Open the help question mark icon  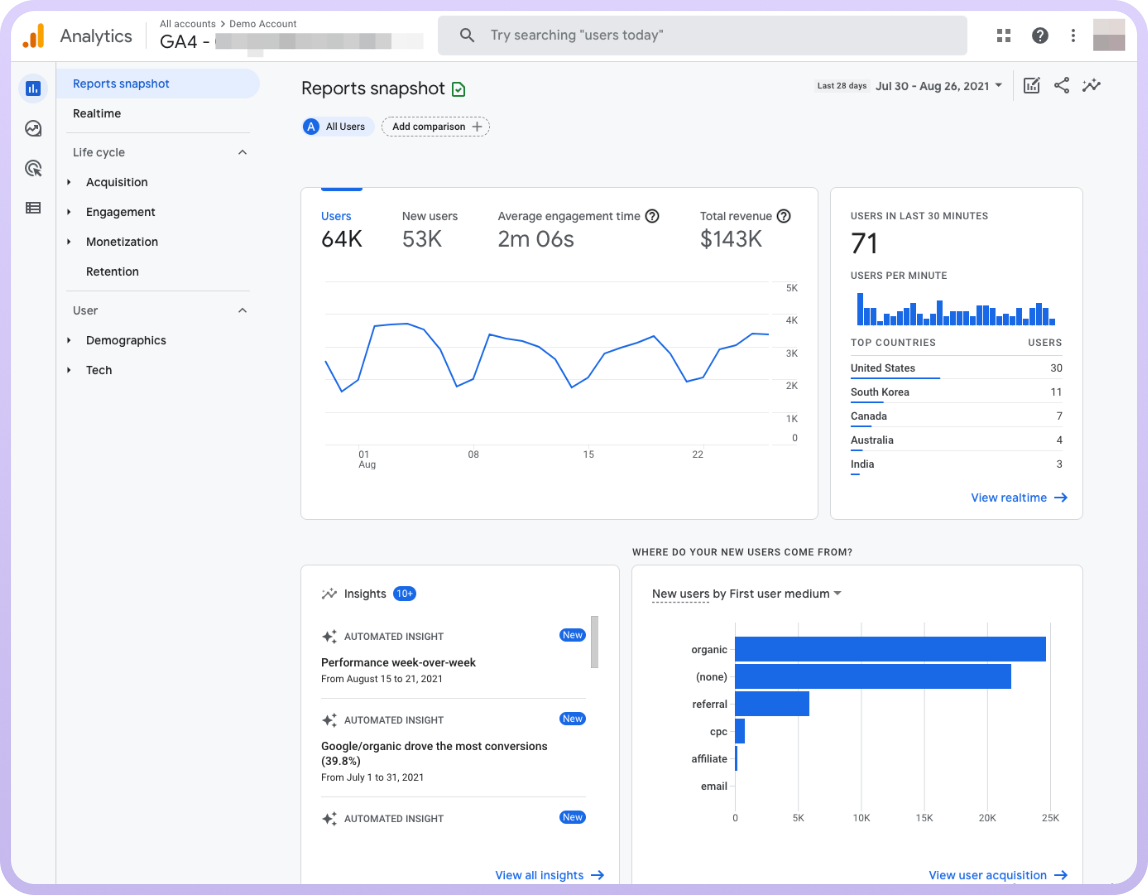tap(1040, 36)
